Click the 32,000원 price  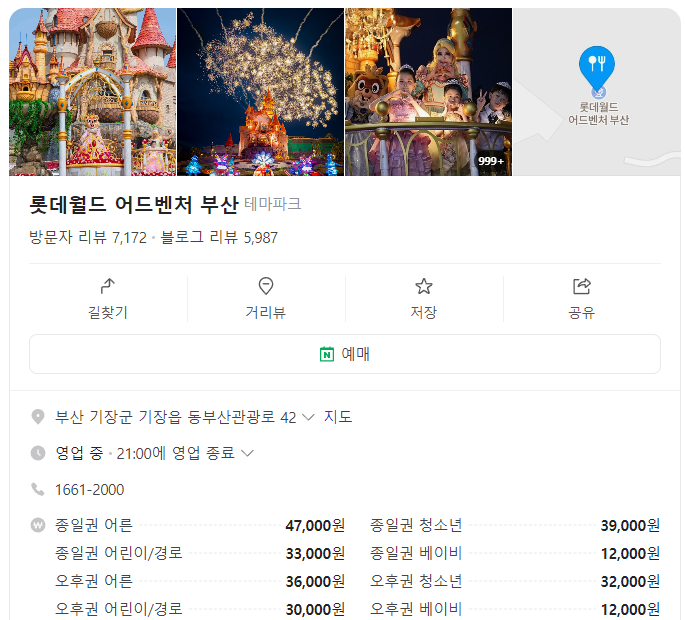[x=630, y=582]
